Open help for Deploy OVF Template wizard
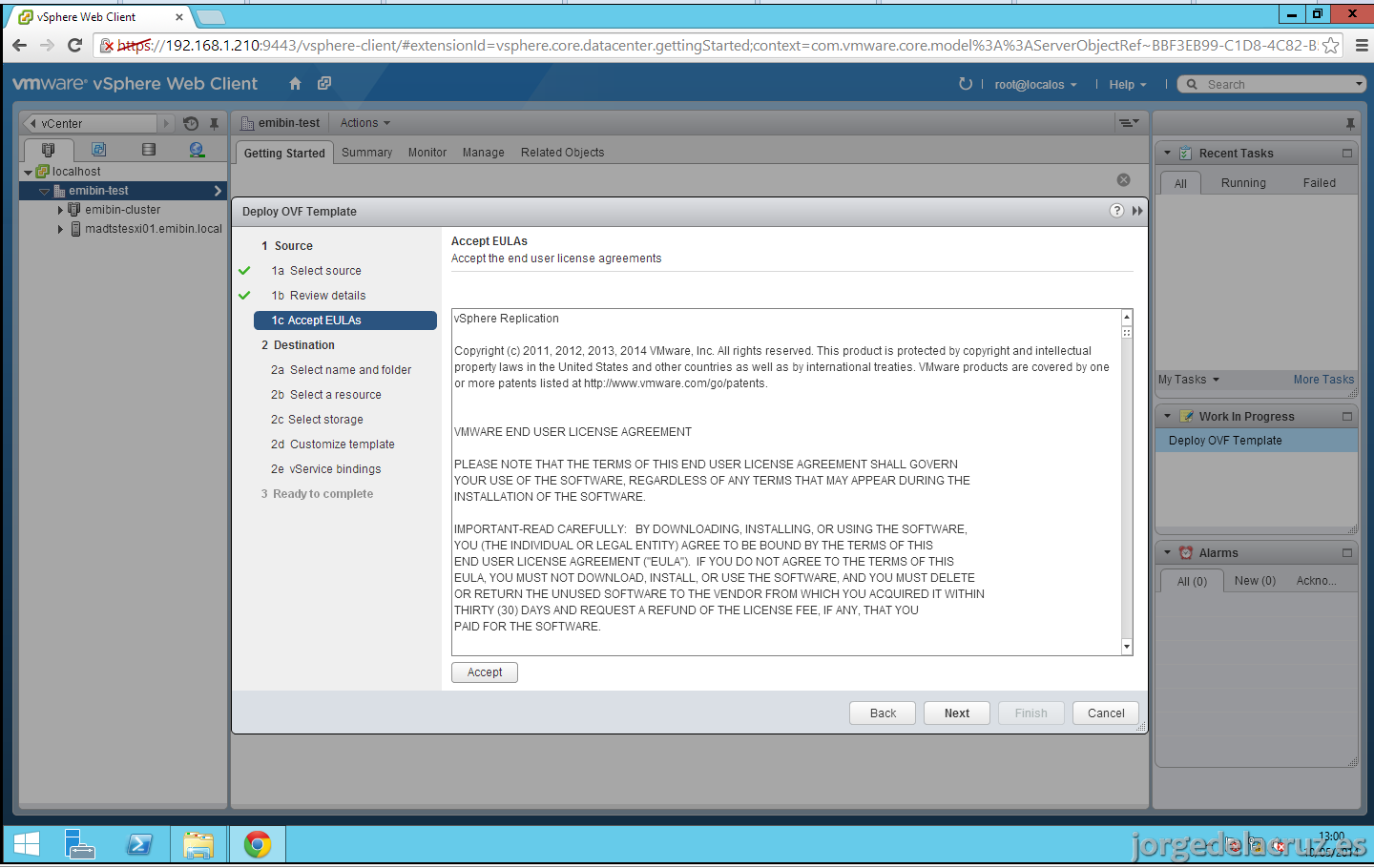The image size is (1374, 868). (1116, 211)
